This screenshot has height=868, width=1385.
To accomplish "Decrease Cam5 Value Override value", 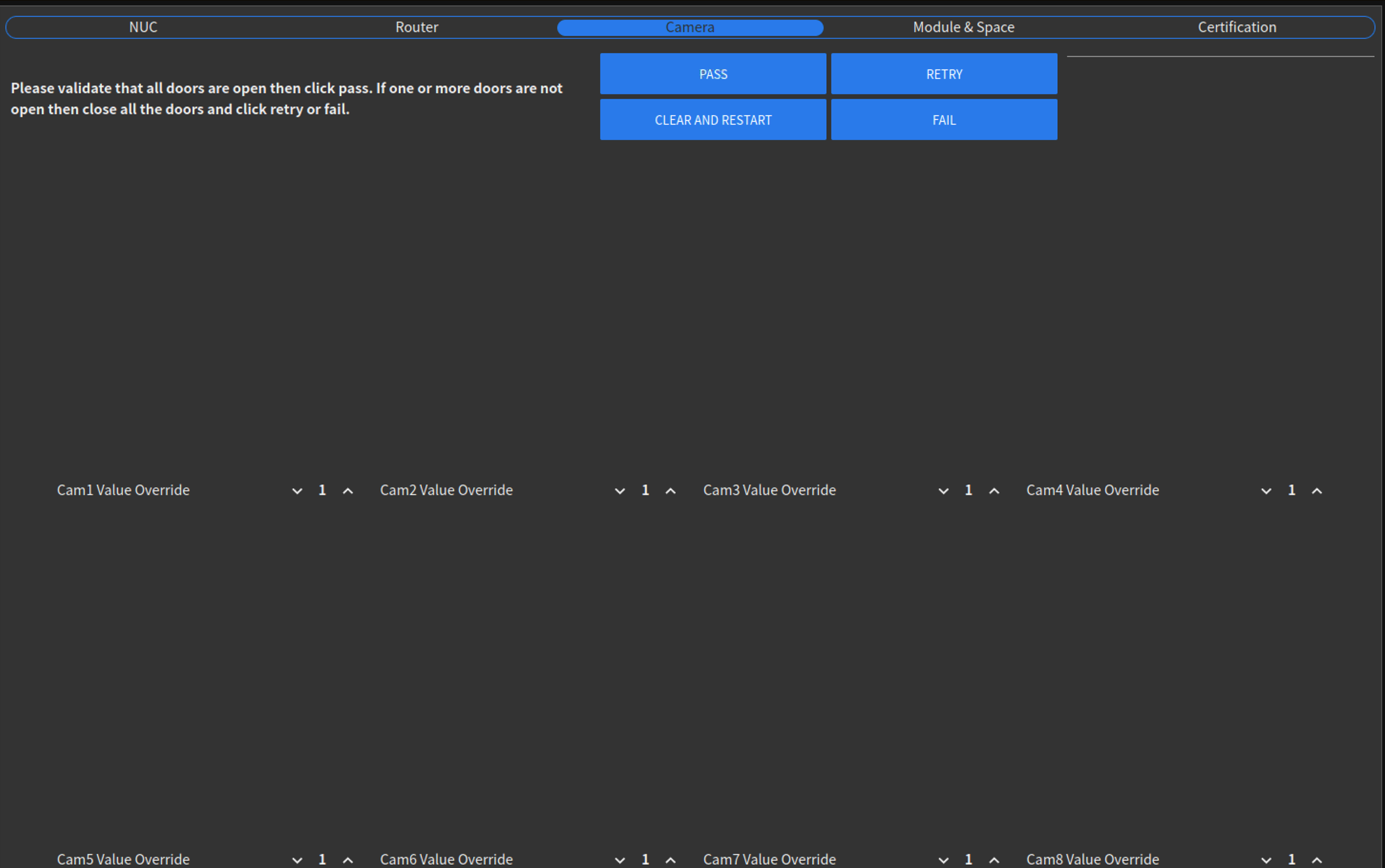I will pos(297,860).
